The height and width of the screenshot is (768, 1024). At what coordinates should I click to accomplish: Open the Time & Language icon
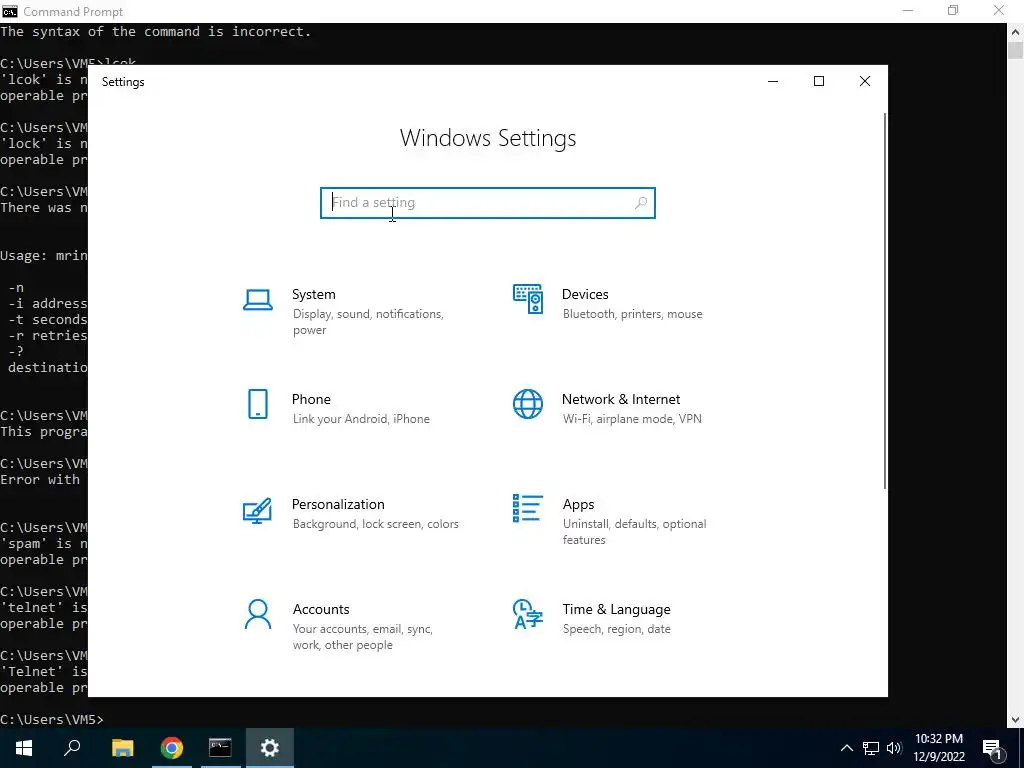[528, 614]
